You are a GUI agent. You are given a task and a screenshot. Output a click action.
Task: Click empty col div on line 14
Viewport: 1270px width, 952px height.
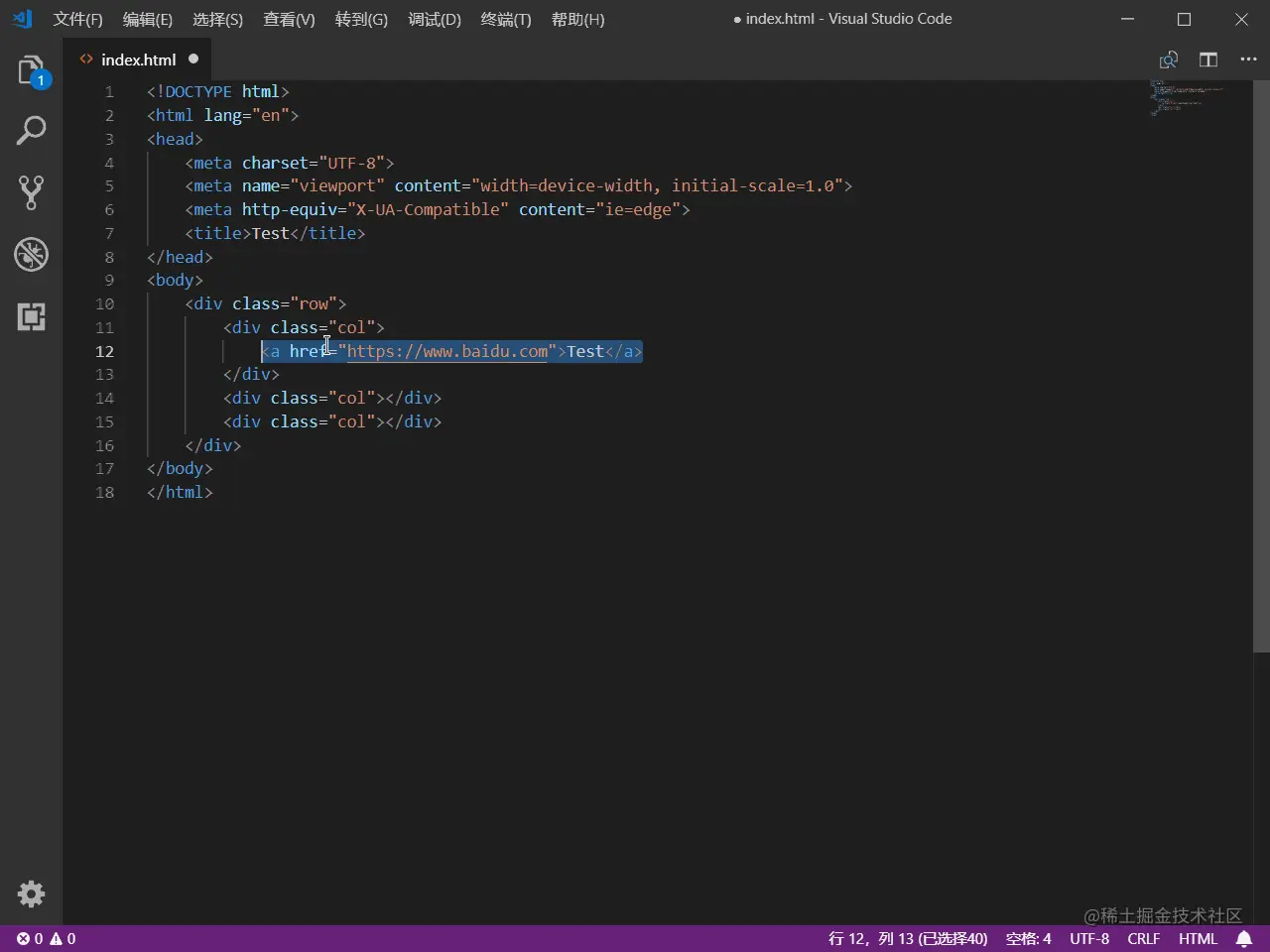[332, 398]
